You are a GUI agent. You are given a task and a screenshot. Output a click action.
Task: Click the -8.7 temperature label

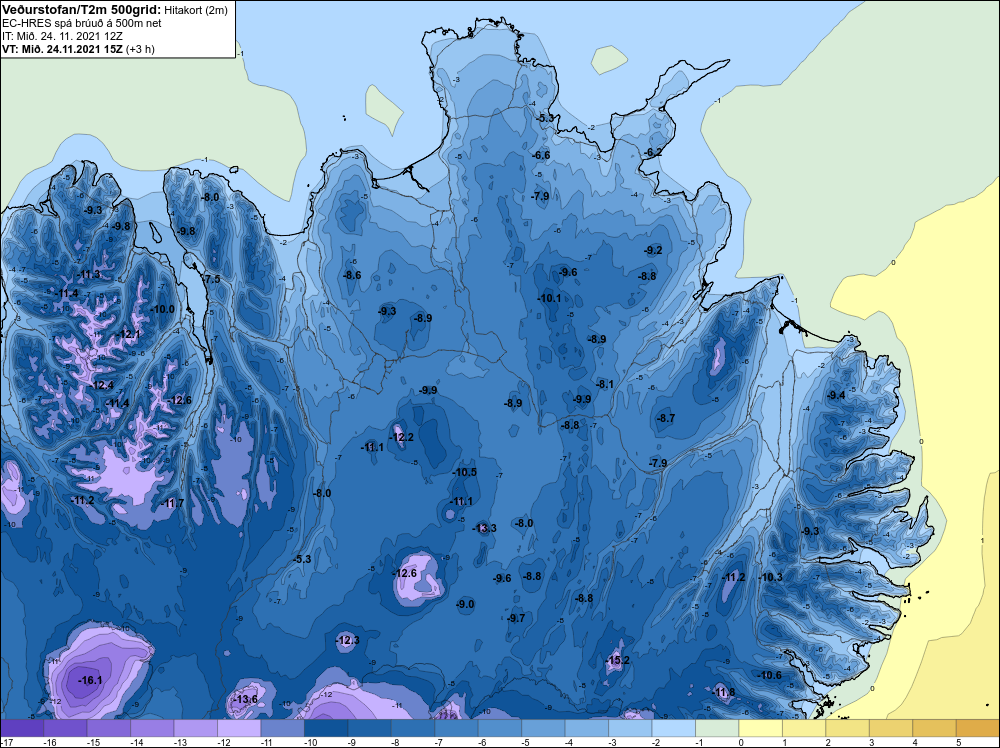tap(666, 418)
